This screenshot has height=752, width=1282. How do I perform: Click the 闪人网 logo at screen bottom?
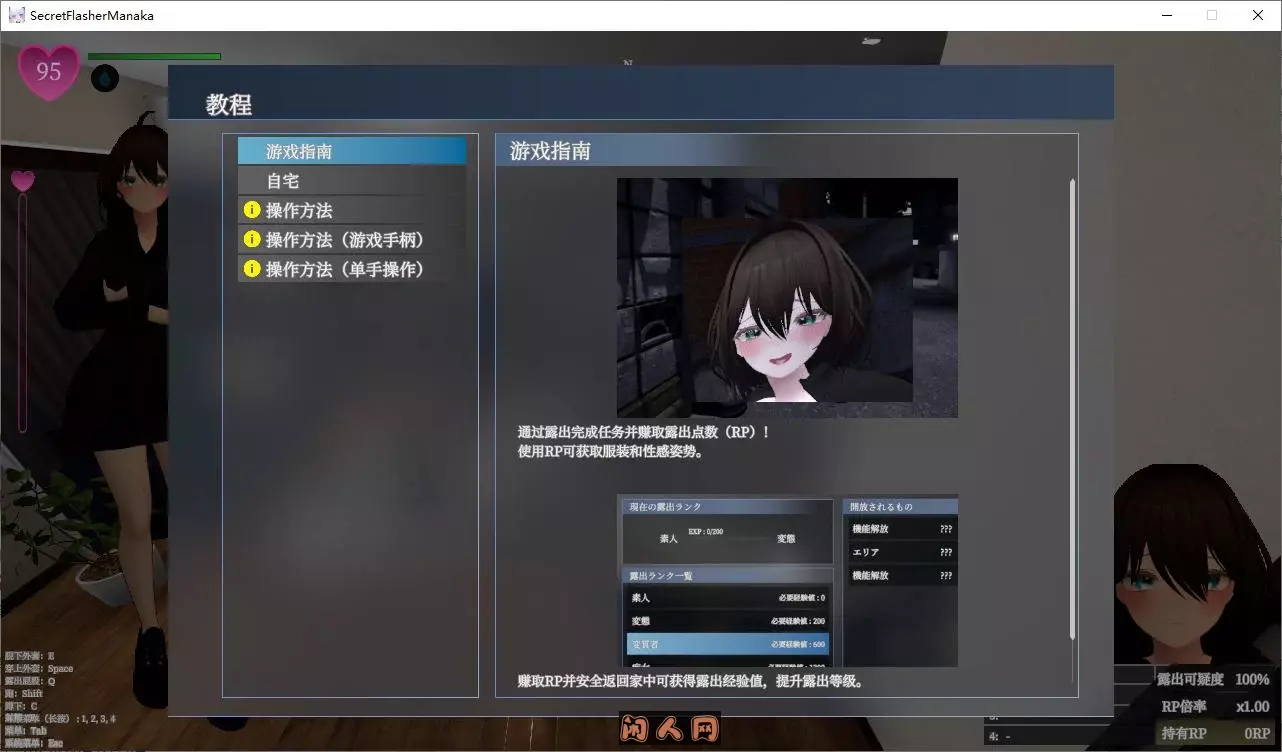coord(668,729)
